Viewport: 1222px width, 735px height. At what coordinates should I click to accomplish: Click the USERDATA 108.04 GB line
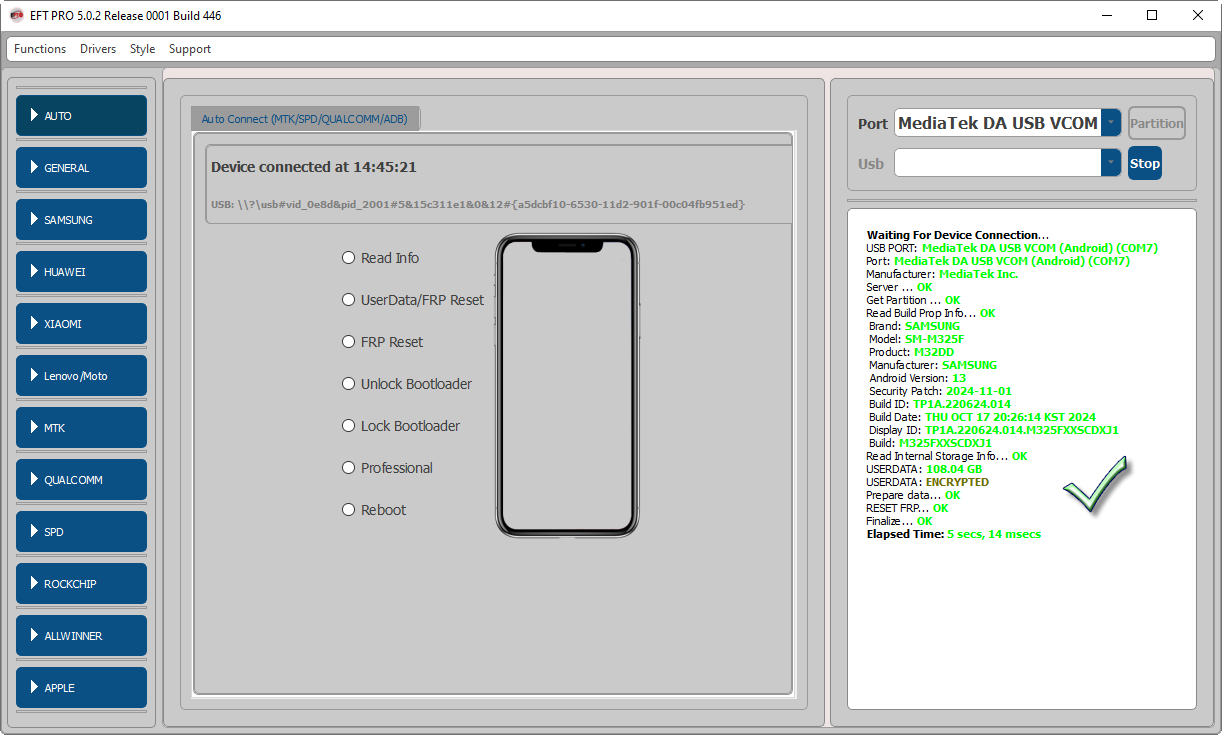(924, 469)
